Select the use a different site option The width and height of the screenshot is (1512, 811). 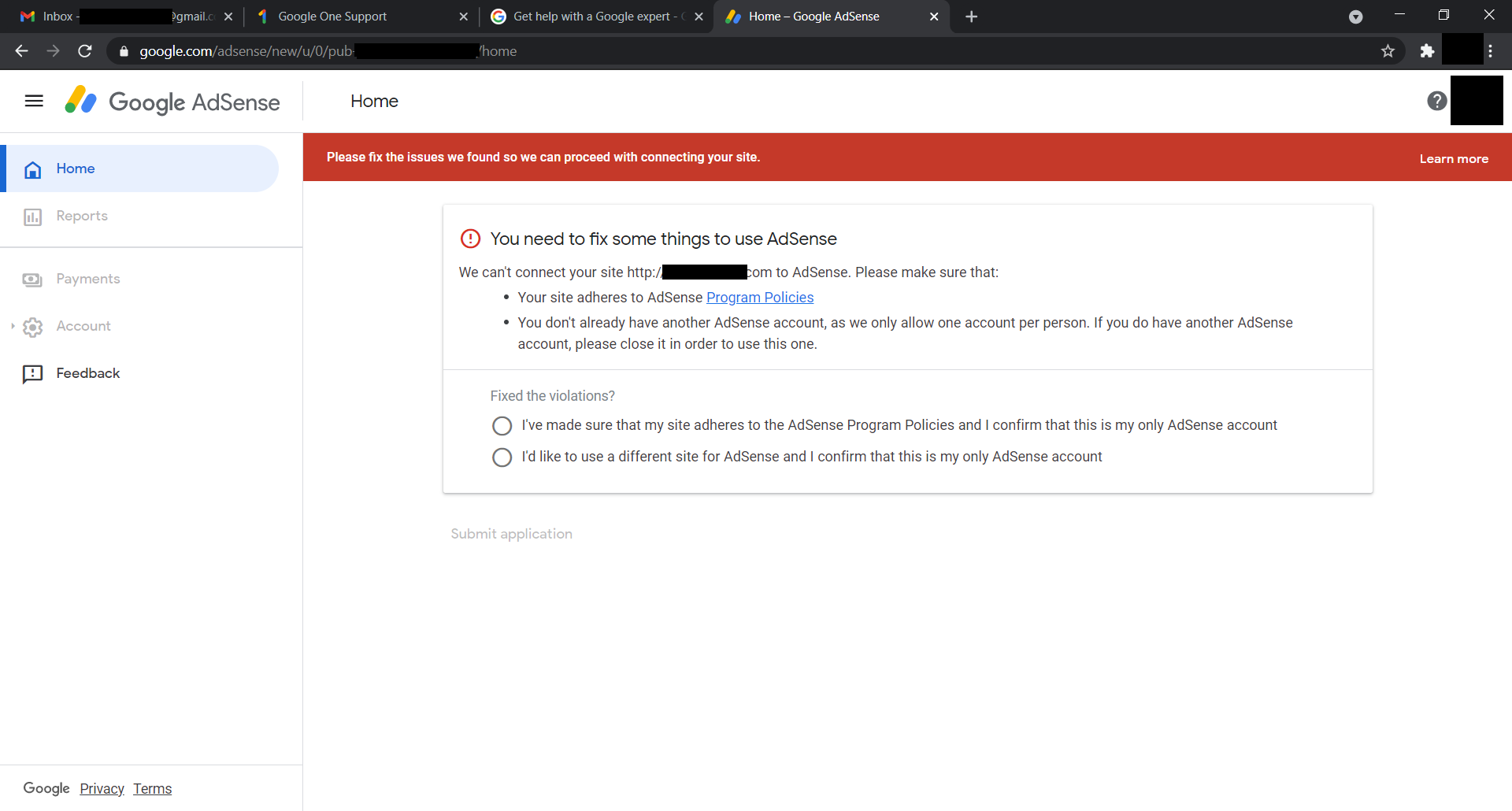(502, 457)
